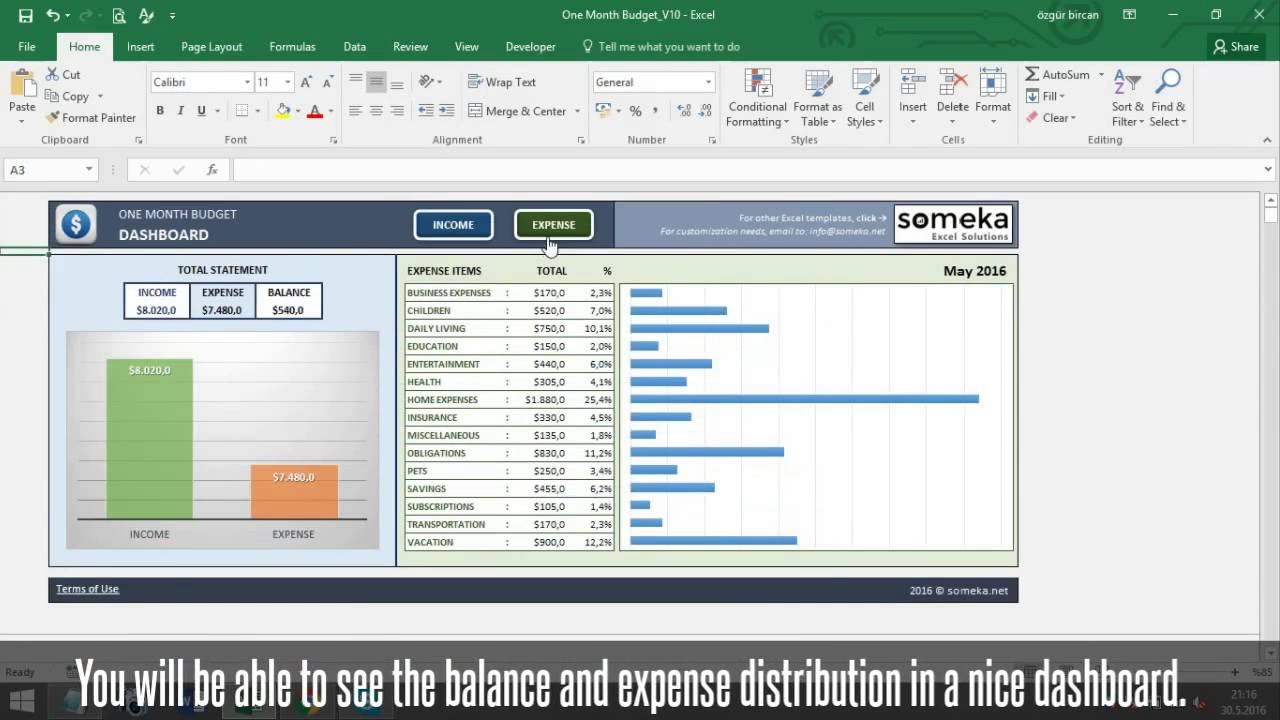Toggle Merge & Center
The height and width of the screenshot is (720, 1280).
(x=518, y=111)
